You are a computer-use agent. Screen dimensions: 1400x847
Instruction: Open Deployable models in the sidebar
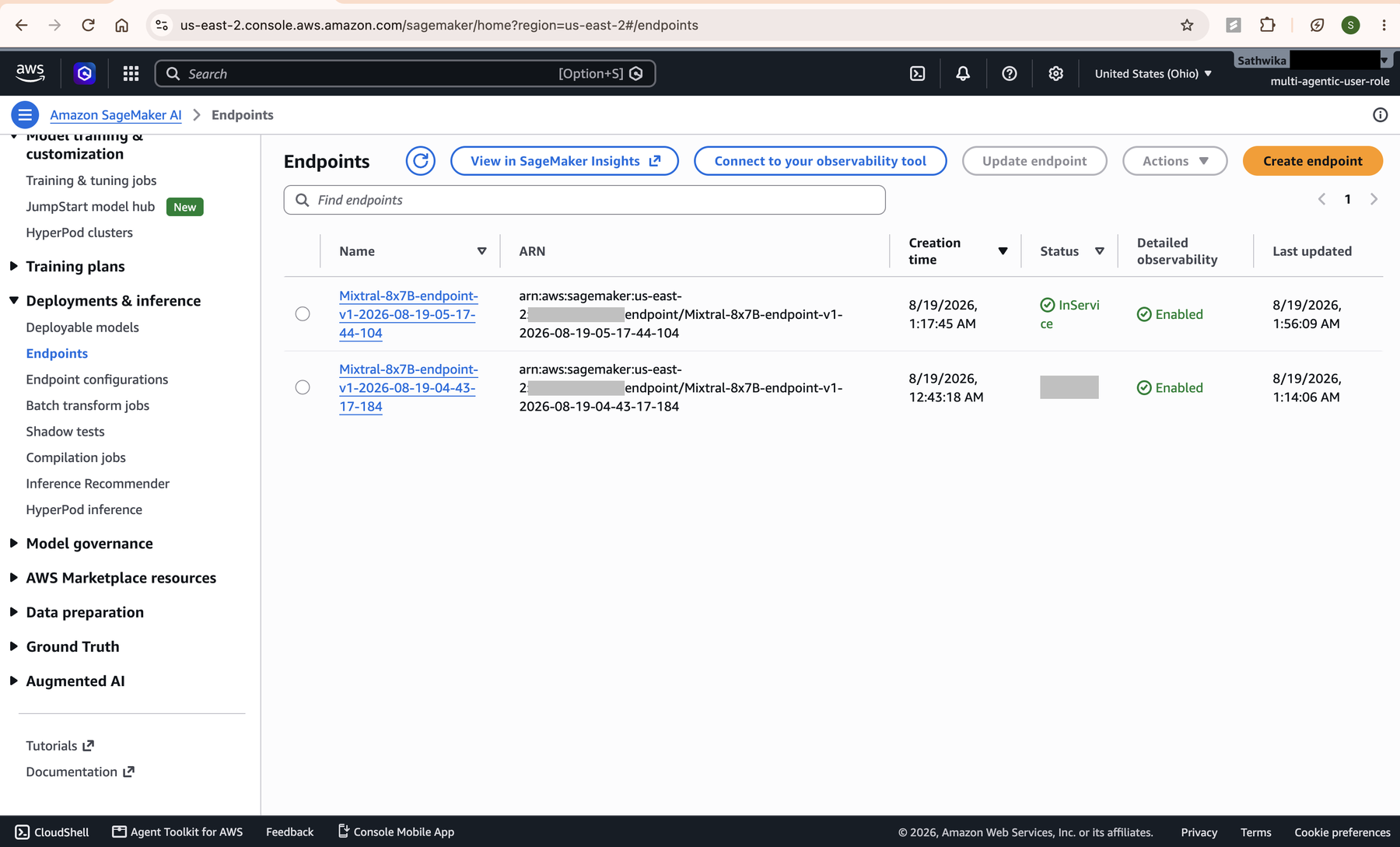tap(82, 327)
